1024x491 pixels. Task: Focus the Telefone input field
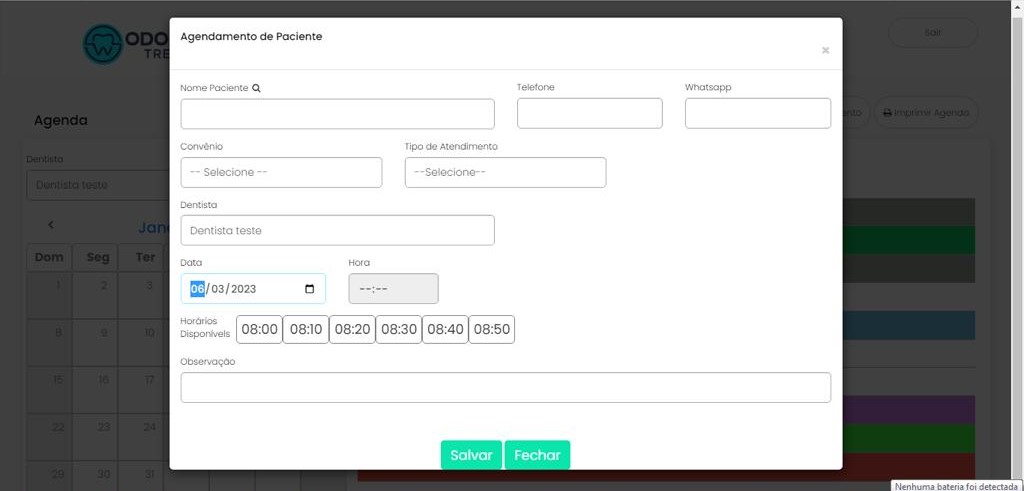(589, 114)
